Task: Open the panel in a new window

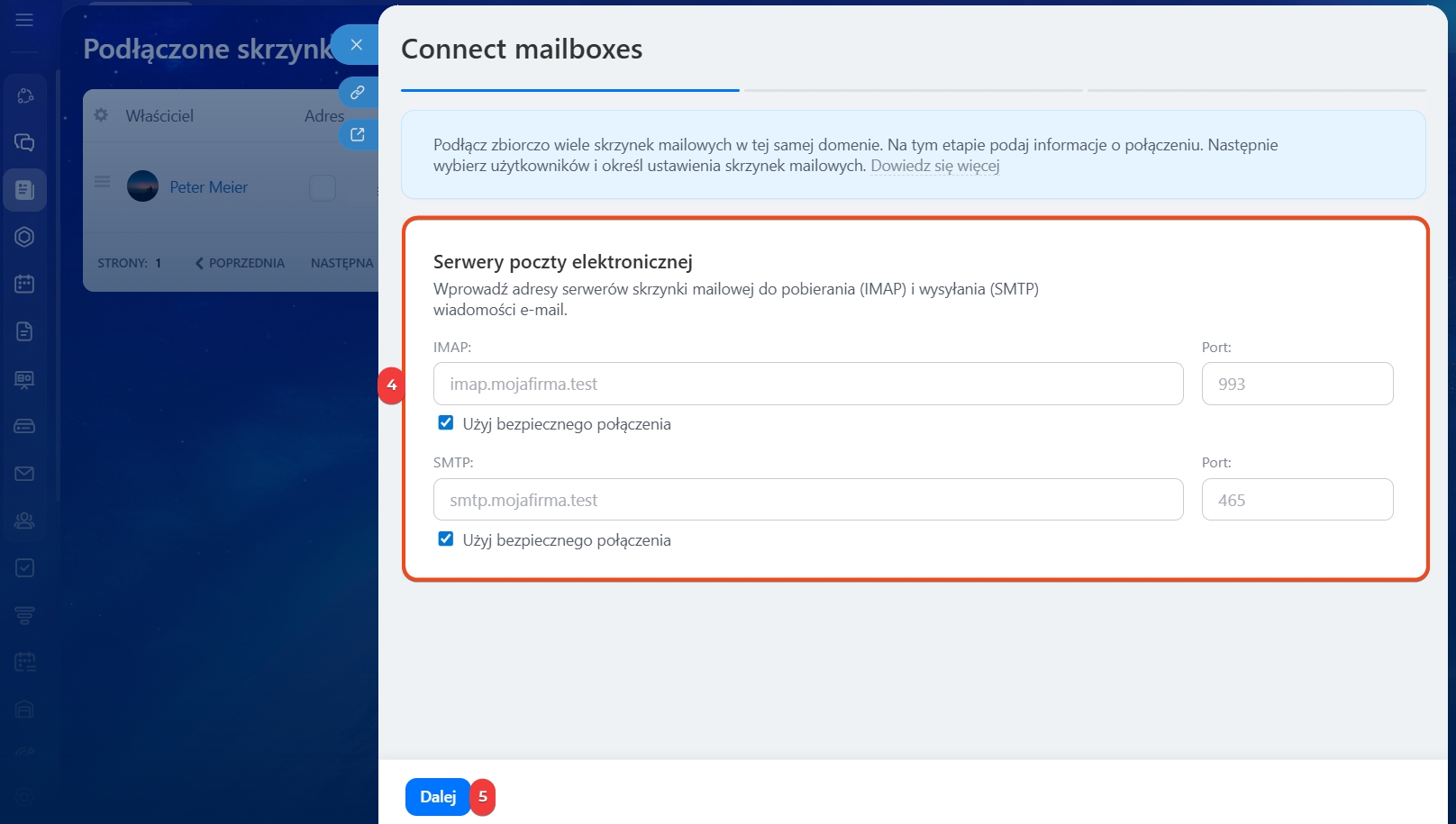Action: [x=358, y=134]
